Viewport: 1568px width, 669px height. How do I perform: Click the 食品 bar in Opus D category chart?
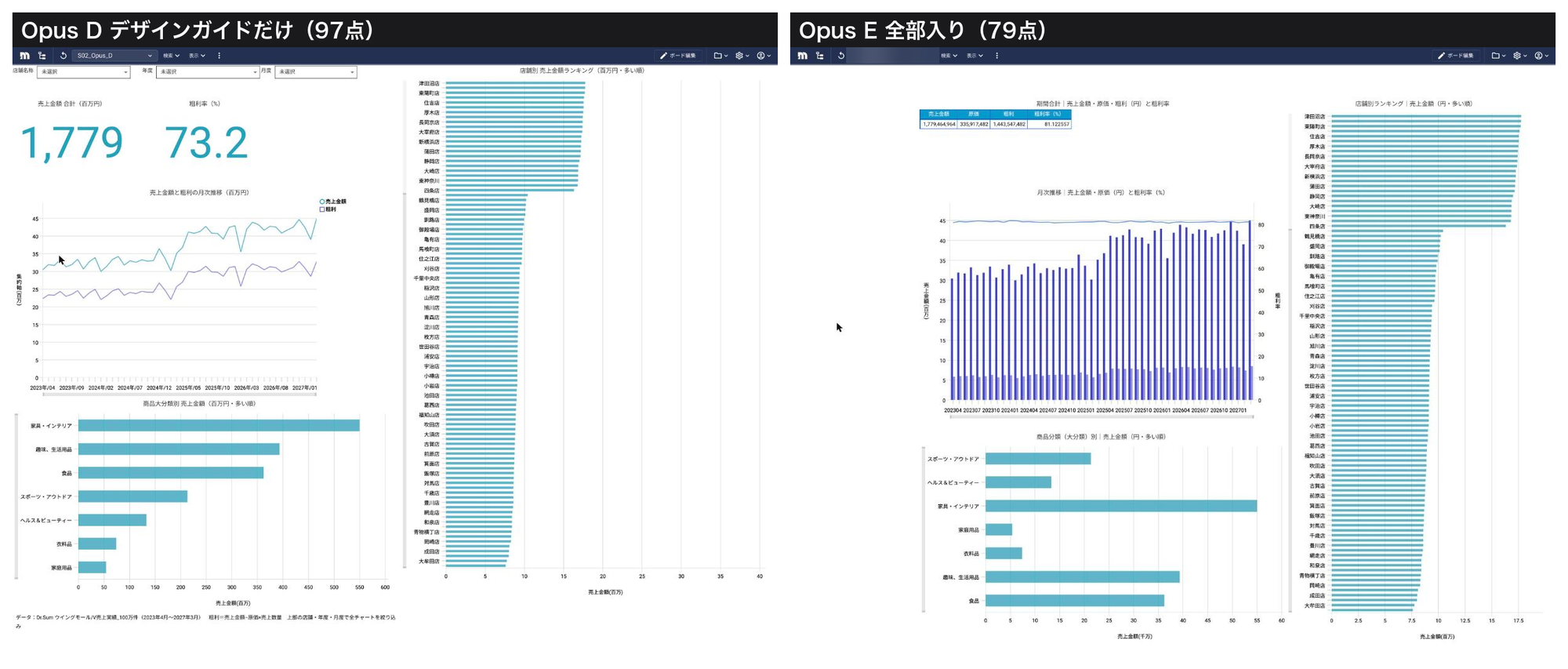(171, 473)
